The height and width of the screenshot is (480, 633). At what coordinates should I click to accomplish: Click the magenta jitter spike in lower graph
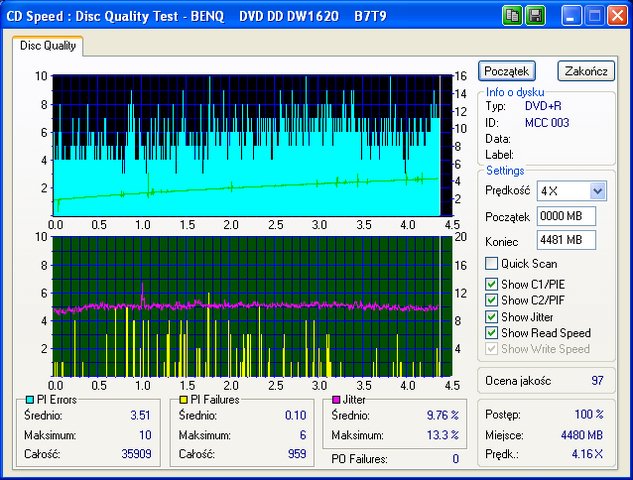(x=143, y=294)
